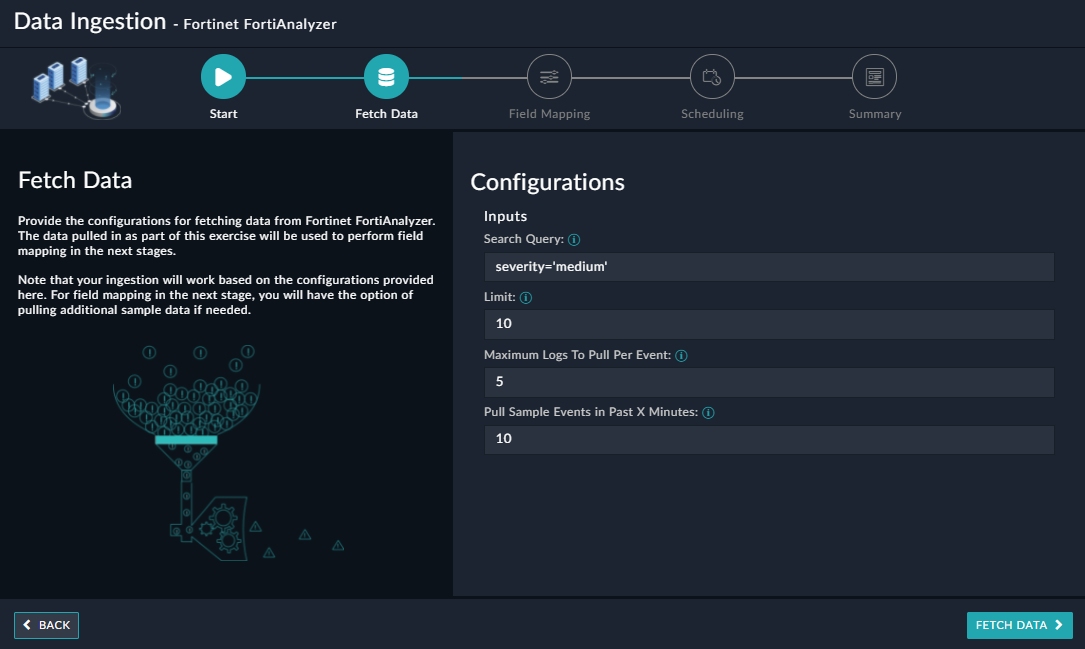This screenshot has width=1085, height=649.
Task: Focus the Limit input field
Action: 768,325
